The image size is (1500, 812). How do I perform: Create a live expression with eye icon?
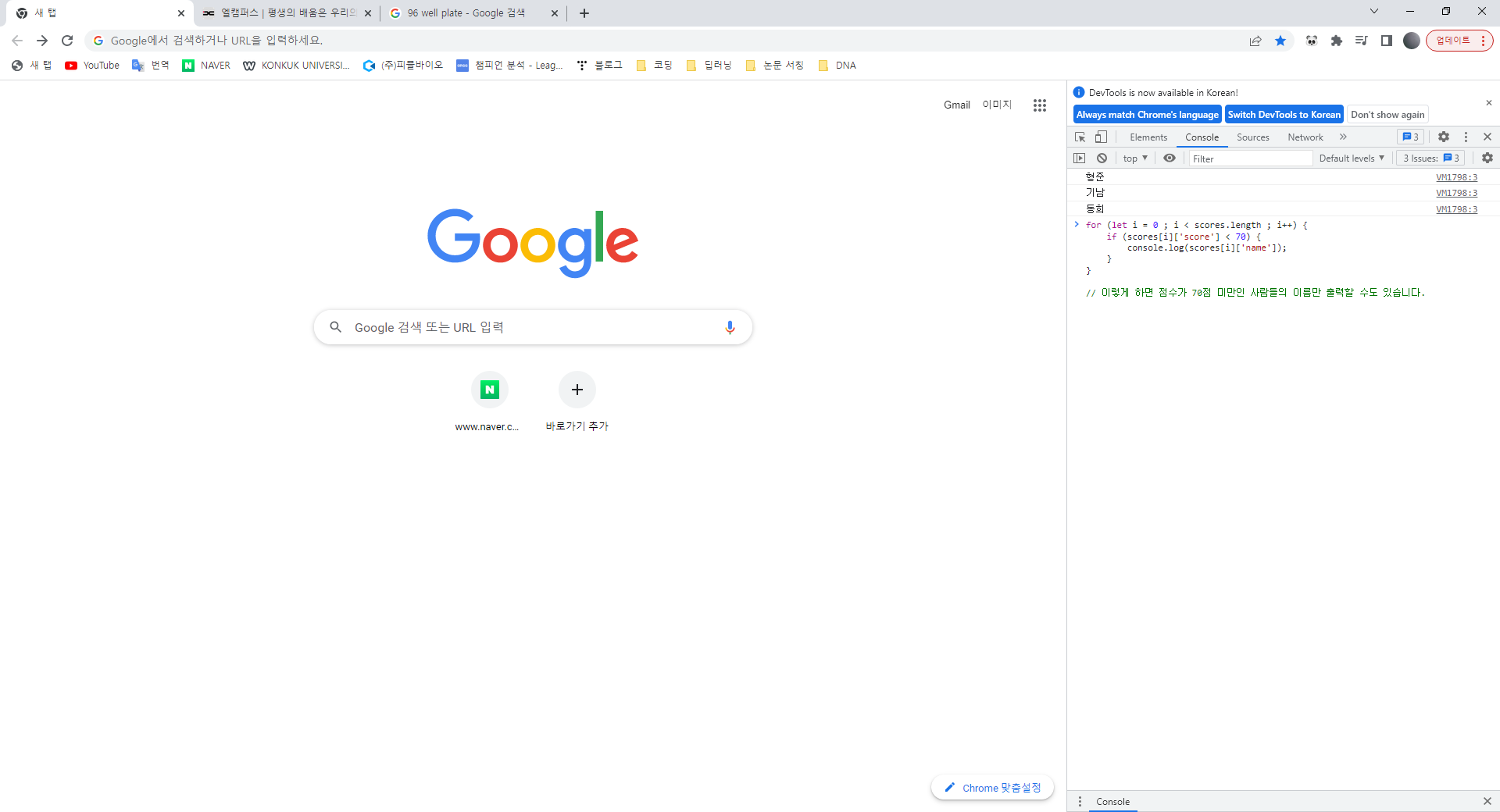pos(1170,158)
